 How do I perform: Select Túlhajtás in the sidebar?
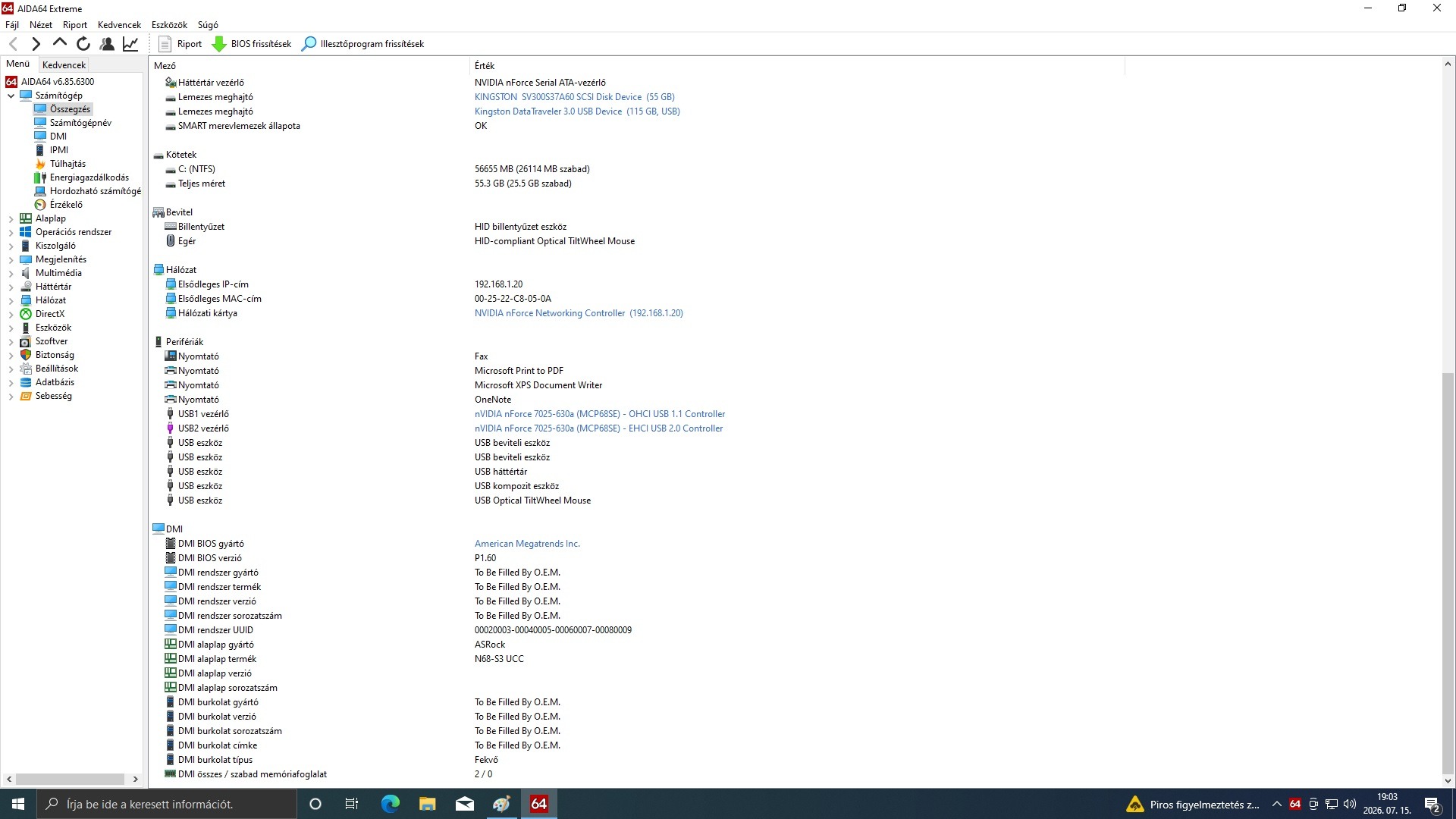(67, 164)
